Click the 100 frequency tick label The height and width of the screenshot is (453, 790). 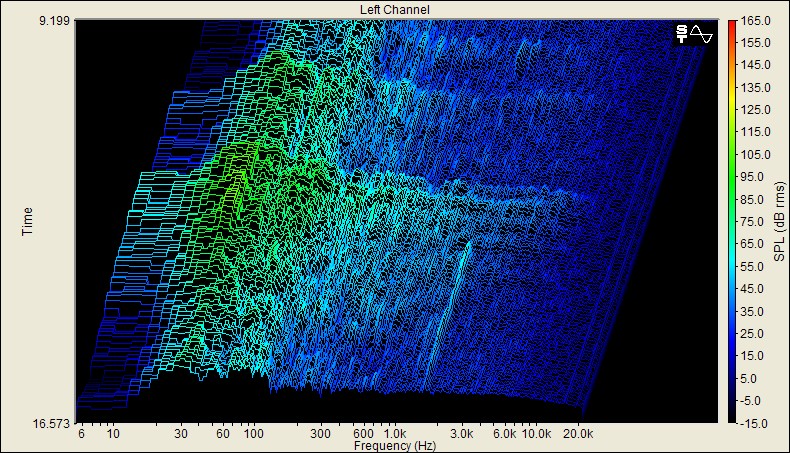pos(253,435)
